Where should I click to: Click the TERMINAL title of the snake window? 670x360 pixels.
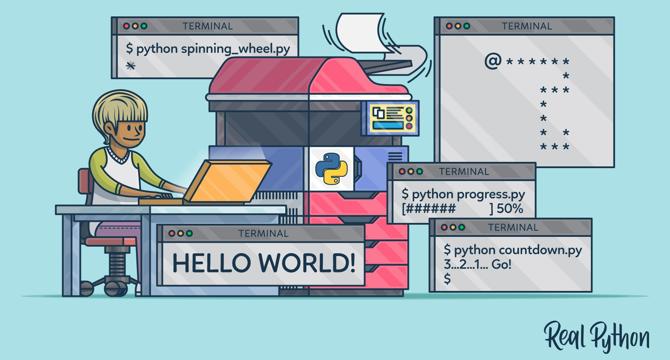(527, 26)
